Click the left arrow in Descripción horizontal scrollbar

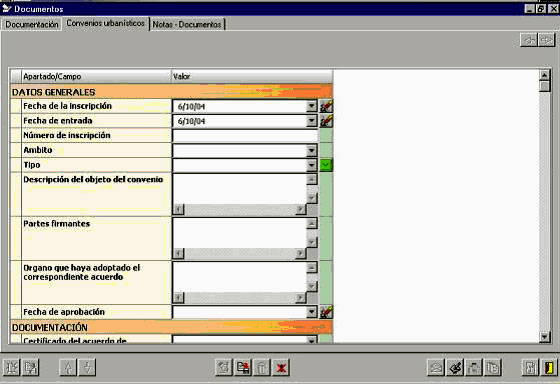(179, 209)
